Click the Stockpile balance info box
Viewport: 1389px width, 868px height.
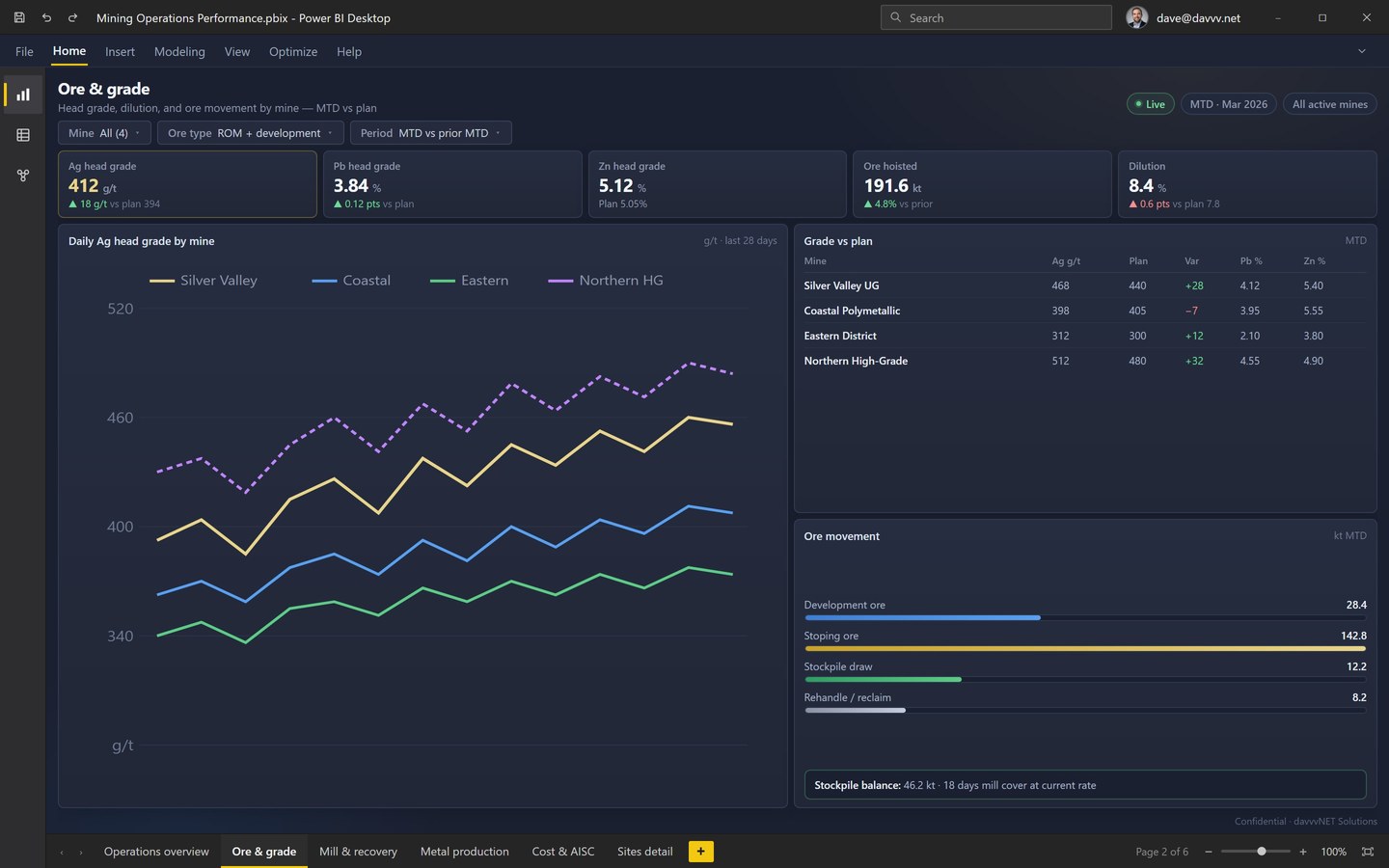(x=1085, y=785)
